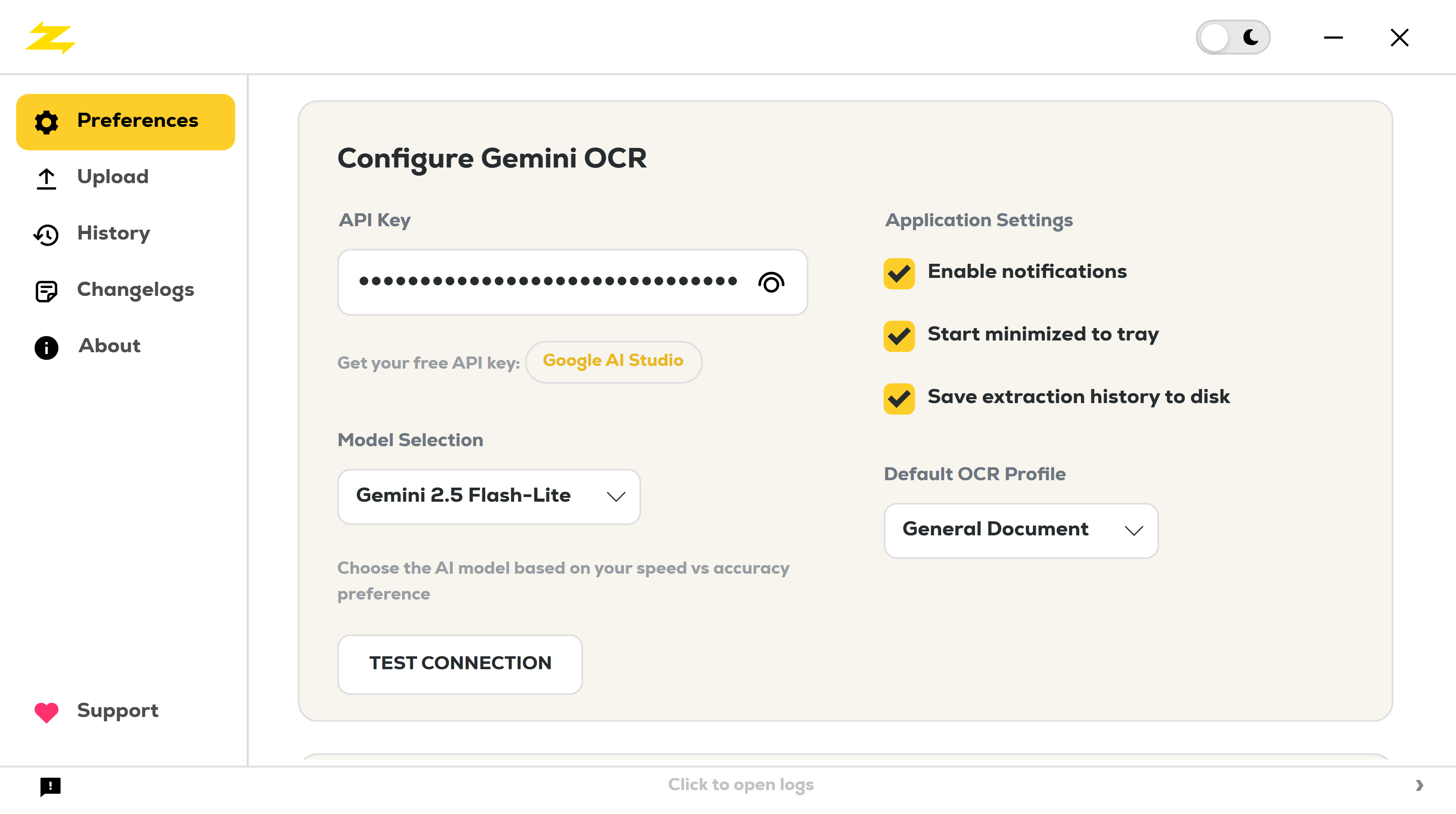Click the 'Default OCR Profile' label
This screenshot has width=1456, height=814.
tap(974, 474)
